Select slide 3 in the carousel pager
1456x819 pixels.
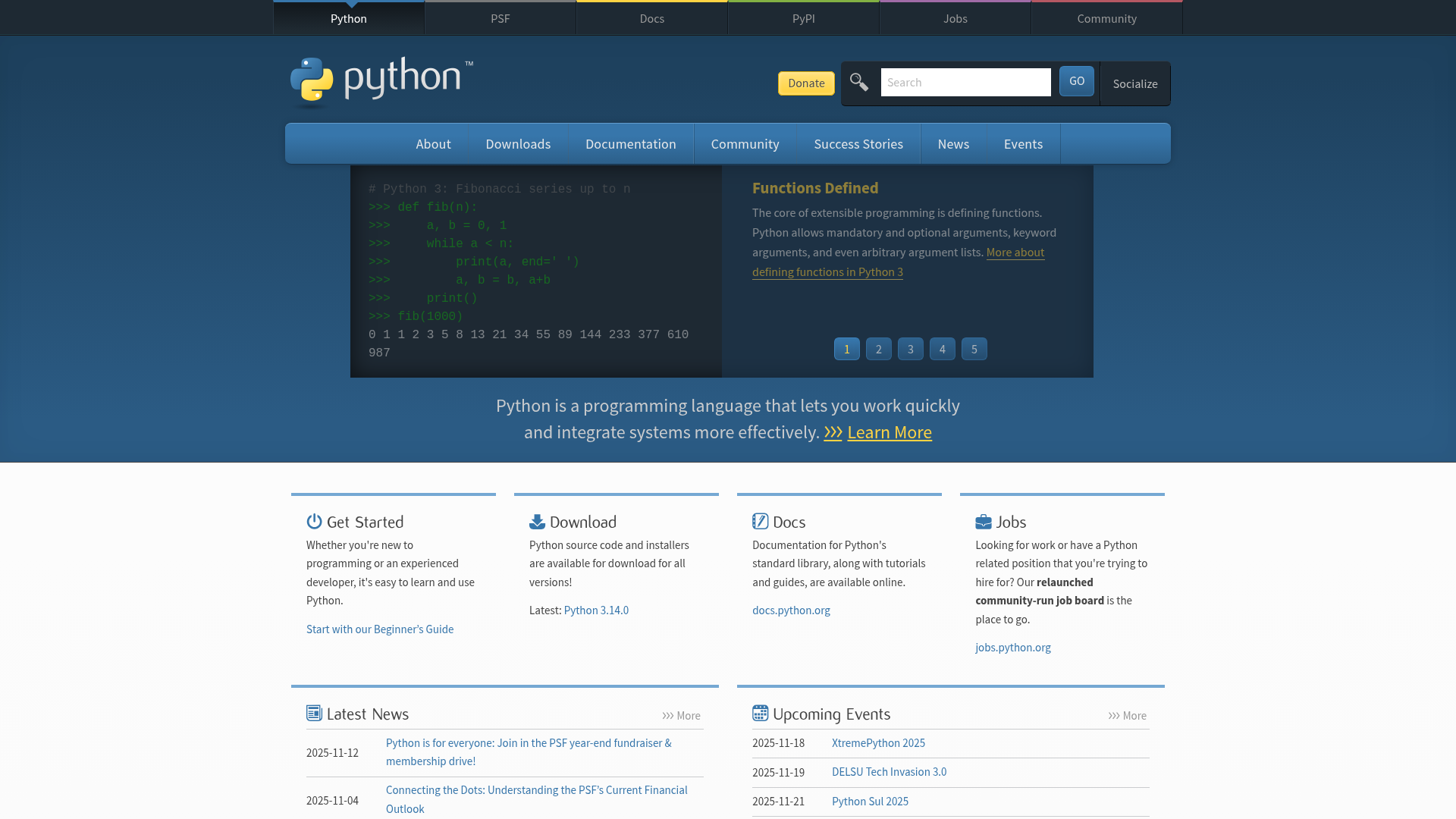(910, 349)
